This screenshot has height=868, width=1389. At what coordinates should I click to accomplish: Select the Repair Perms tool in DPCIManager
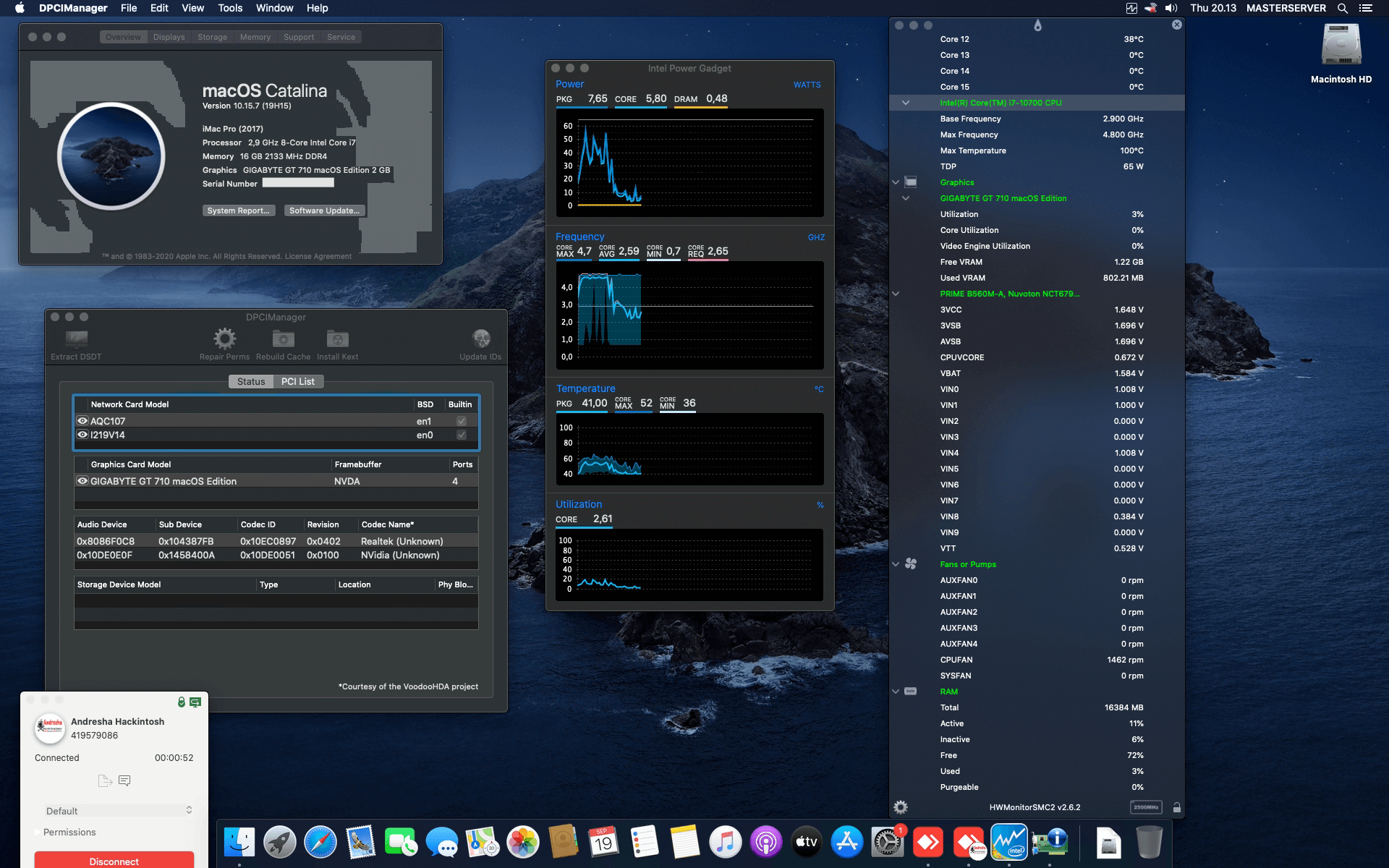[x=224, y=340]
